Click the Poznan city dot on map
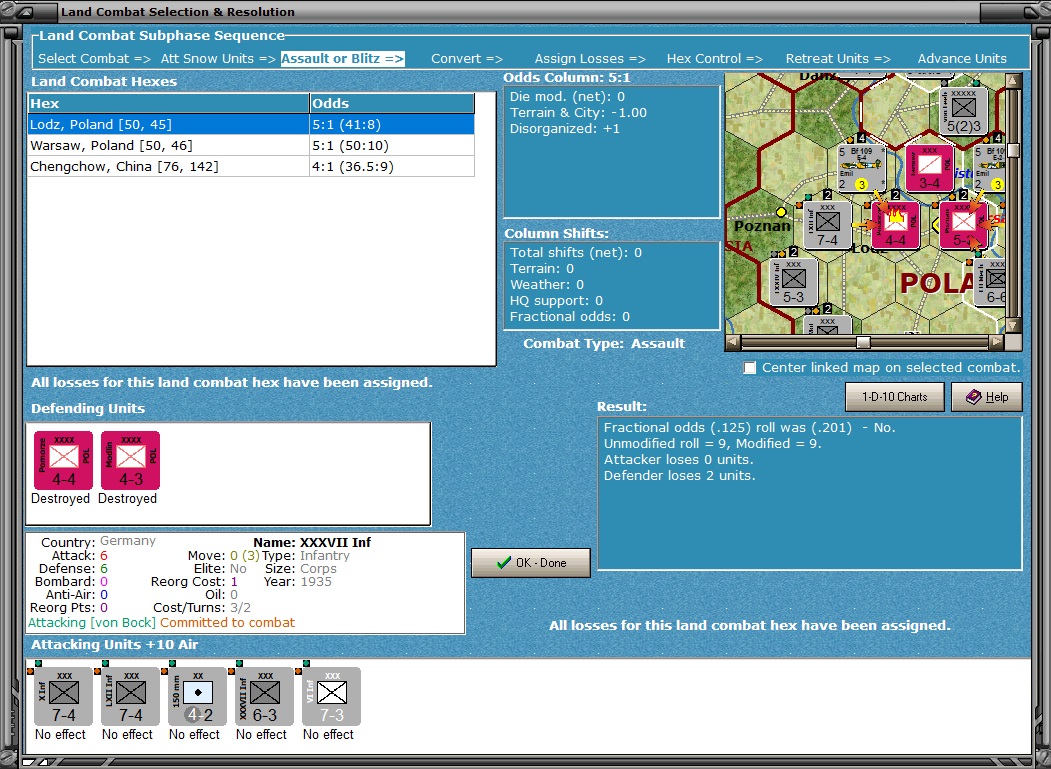The height and width of the screenshot is (769, 1051). (x=780, y=212)
